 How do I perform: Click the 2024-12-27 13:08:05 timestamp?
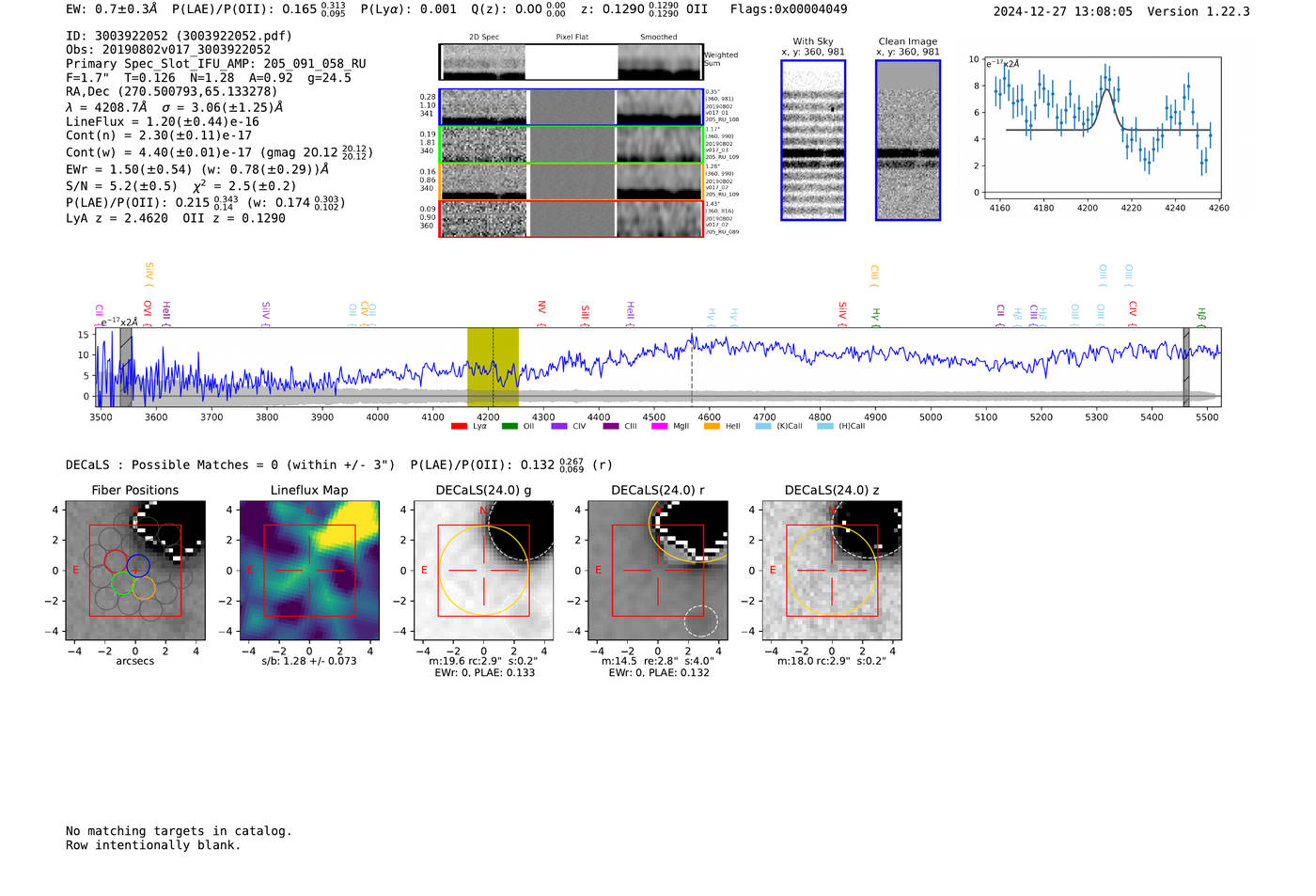tap(1063, 11)
